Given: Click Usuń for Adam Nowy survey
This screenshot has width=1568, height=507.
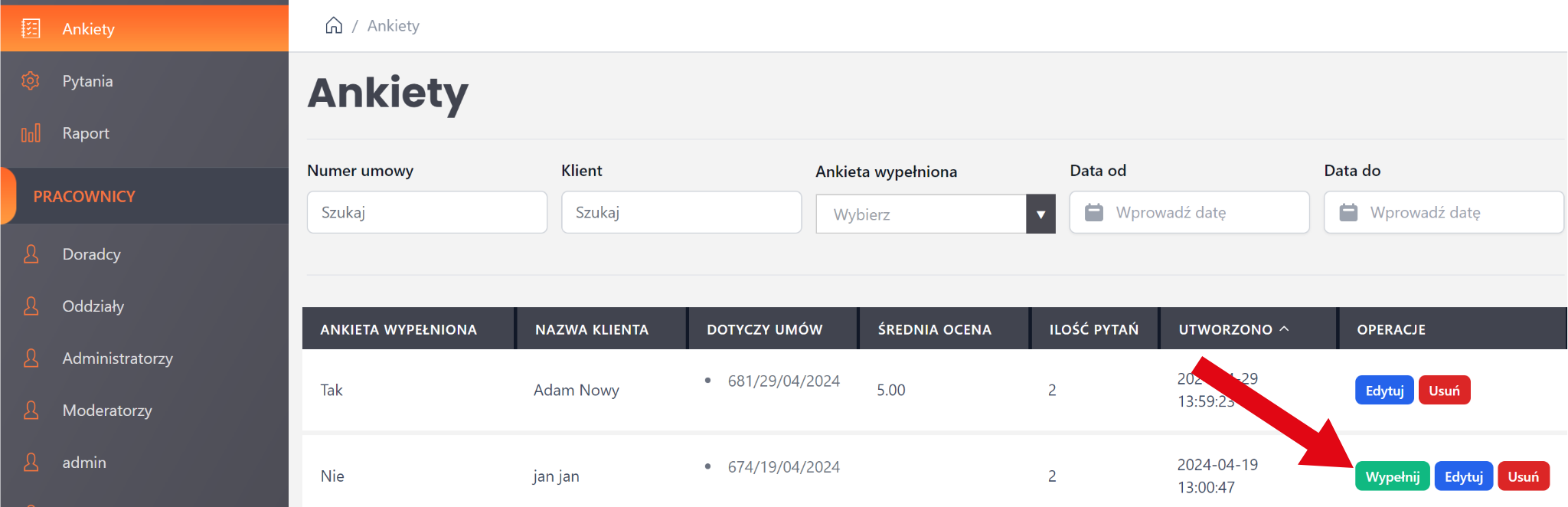Looking at the screenshot, I should (1444, 391).
